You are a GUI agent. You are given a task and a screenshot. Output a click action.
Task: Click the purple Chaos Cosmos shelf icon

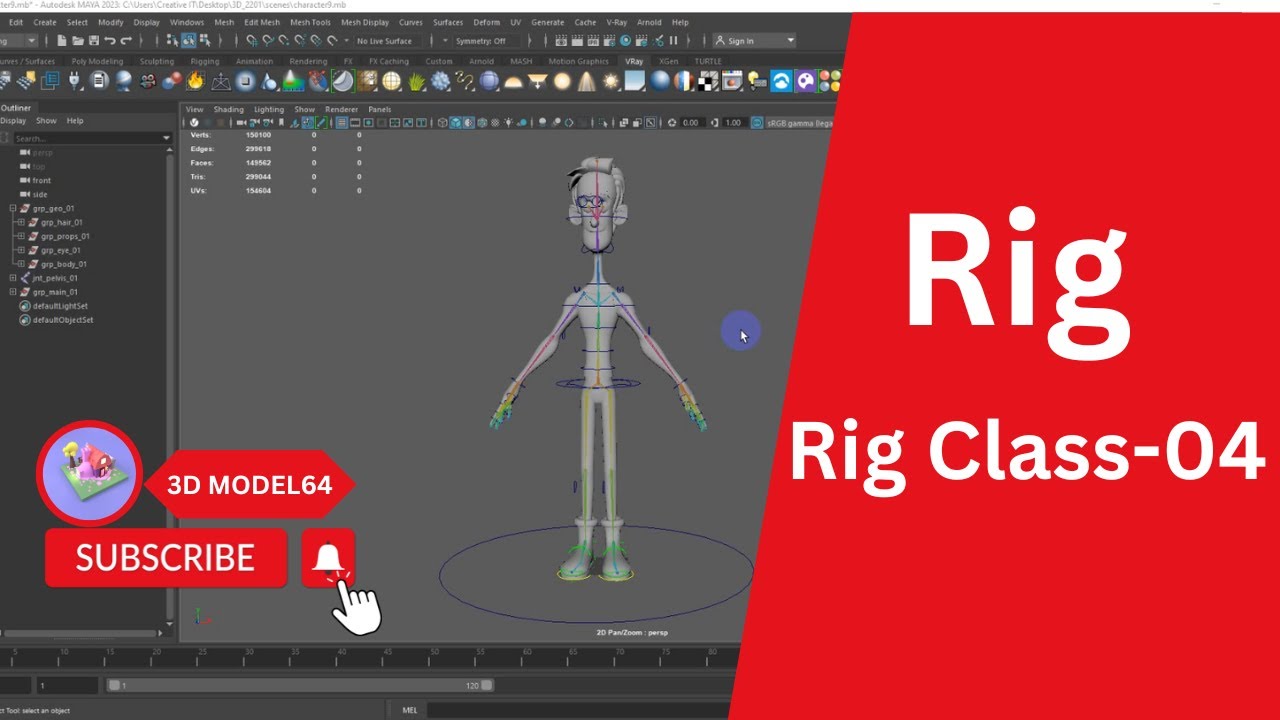point(805,81)
